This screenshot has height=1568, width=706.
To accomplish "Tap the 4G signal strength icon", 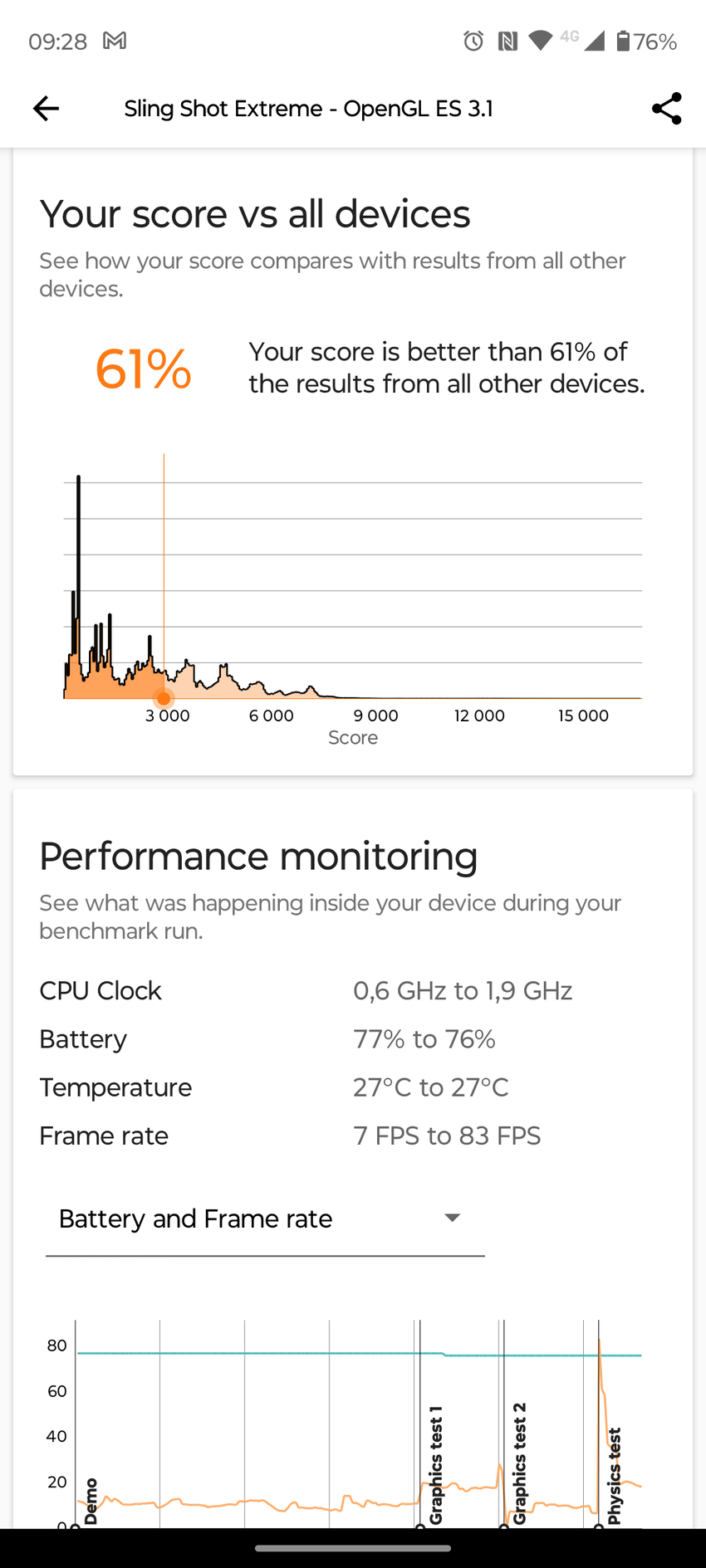I will click(x=593, y=41).
